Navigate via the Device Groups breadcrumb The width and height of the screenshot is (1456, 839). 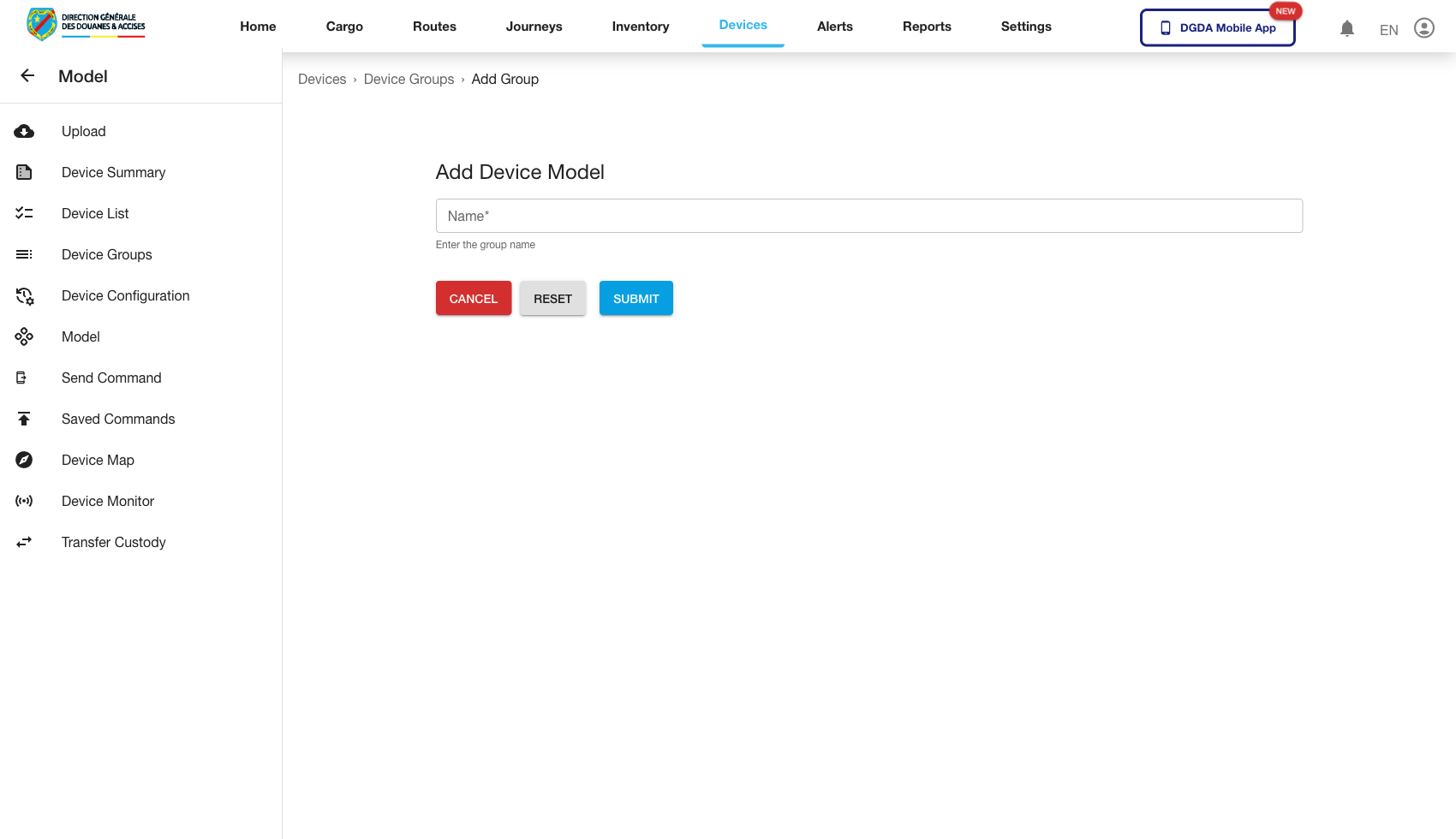click(409, 79)
